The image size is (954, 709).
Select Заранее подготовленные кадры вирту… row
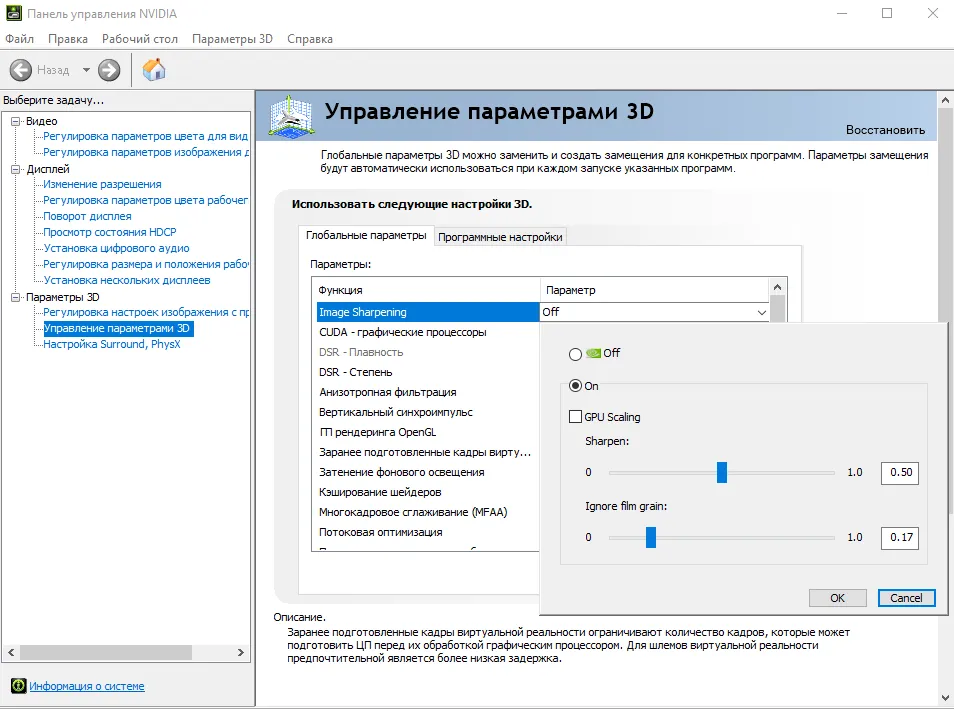[x=428, y=452]
